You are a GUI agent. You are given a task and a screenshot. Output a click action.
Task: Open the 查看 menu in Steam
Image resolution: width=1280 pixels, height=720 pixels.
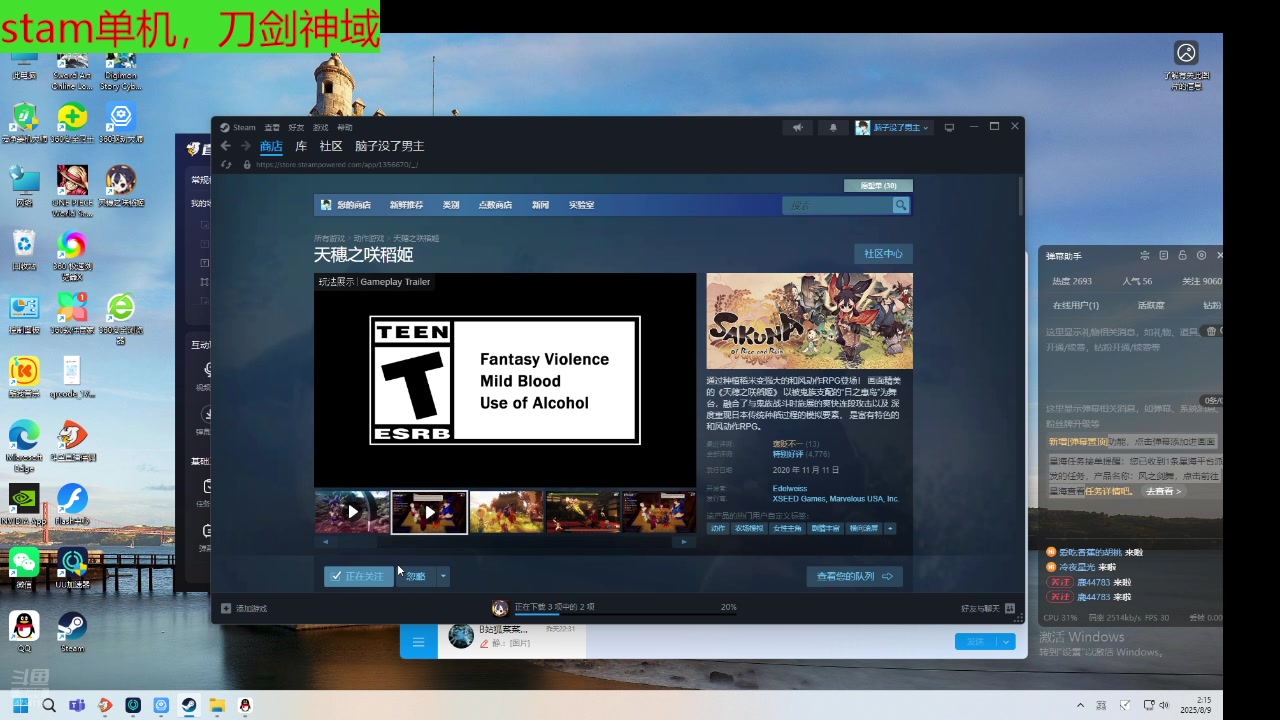(272, 127)
